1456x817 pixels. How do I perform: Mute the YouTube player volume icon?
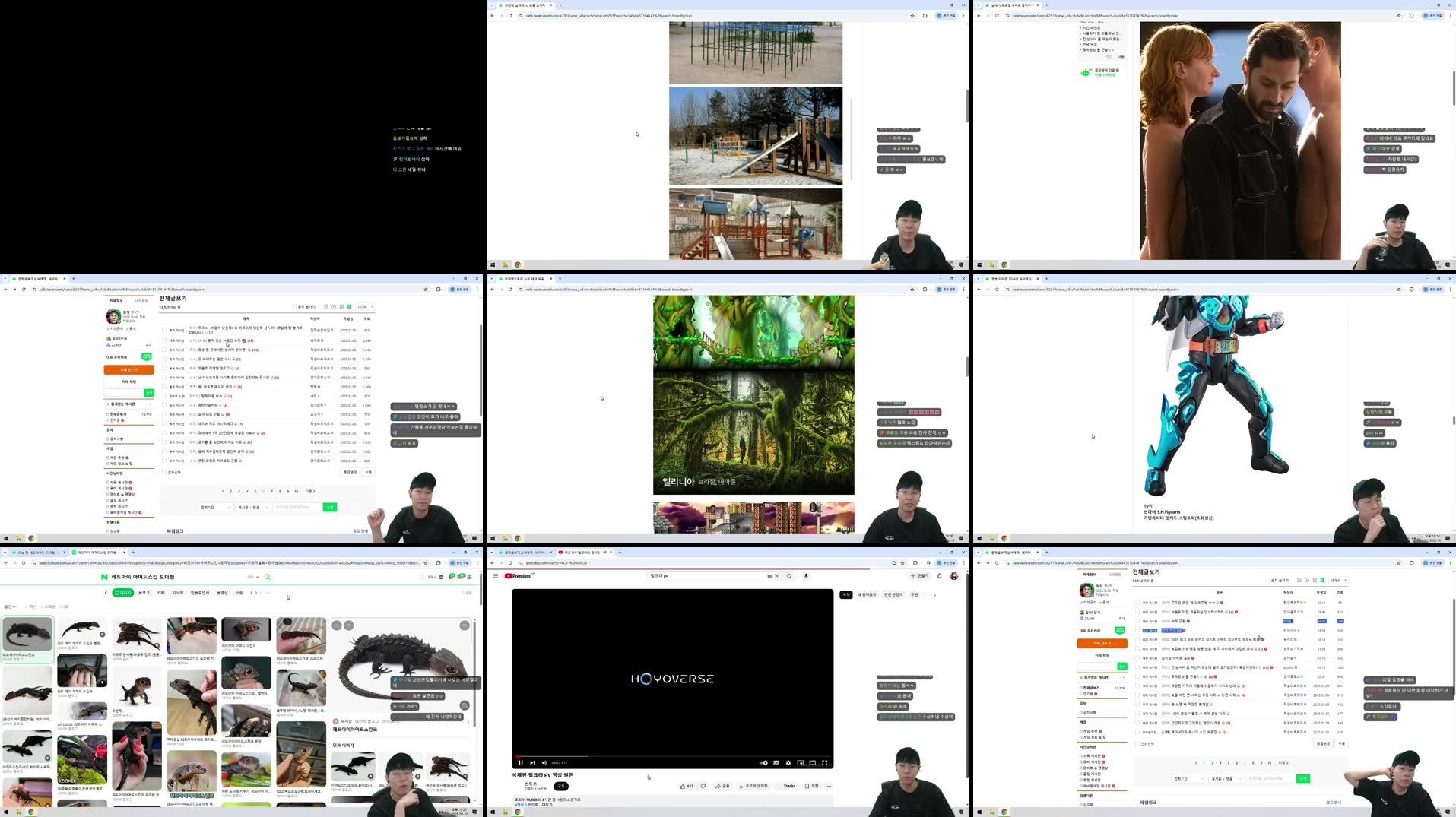pos(544,762)
